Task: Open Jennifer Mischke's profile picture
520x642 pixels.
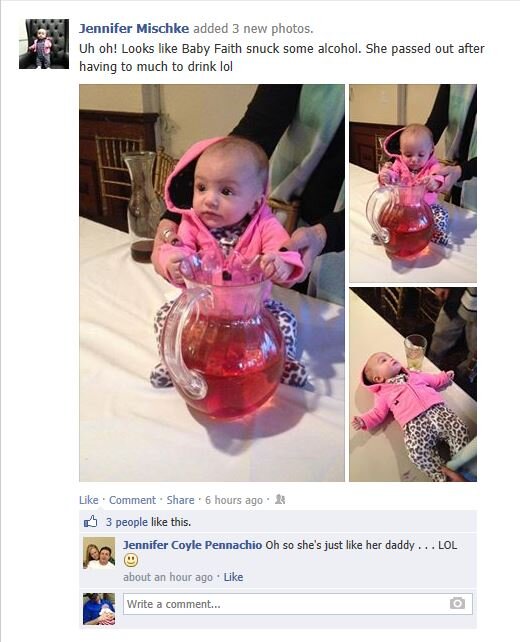Action: (x=44, y=44)
